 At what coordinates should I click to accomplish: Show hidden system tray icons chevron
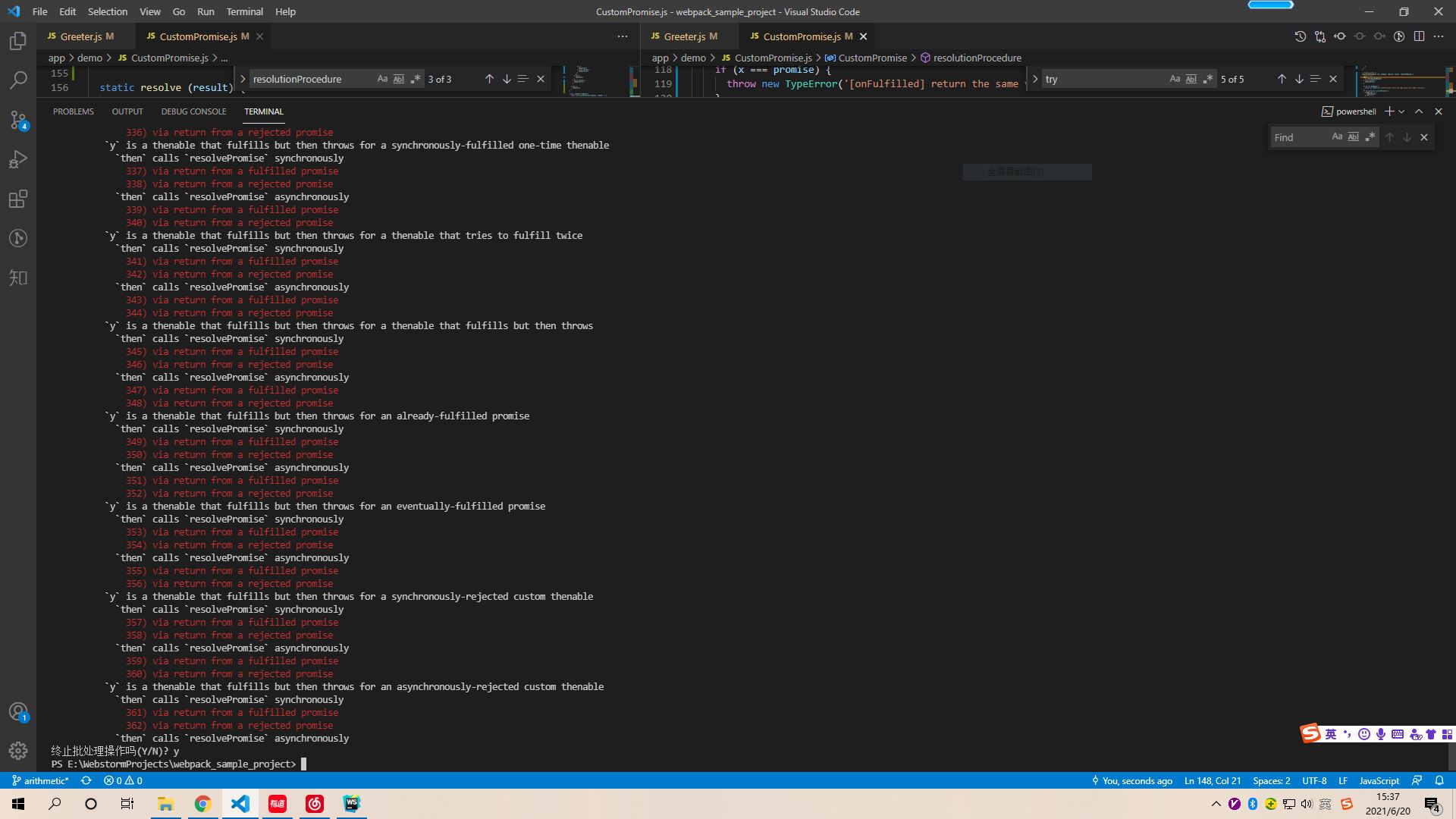1216,804
